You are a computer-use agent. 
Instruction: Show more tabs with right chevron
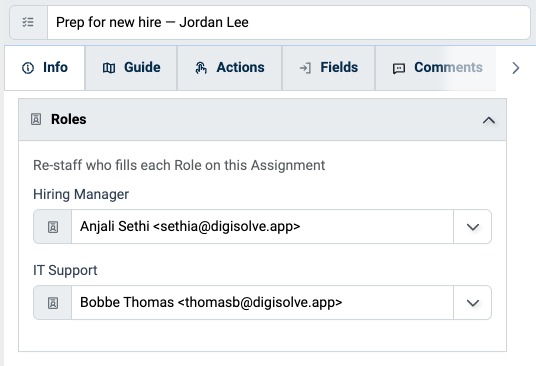[516, 68]
